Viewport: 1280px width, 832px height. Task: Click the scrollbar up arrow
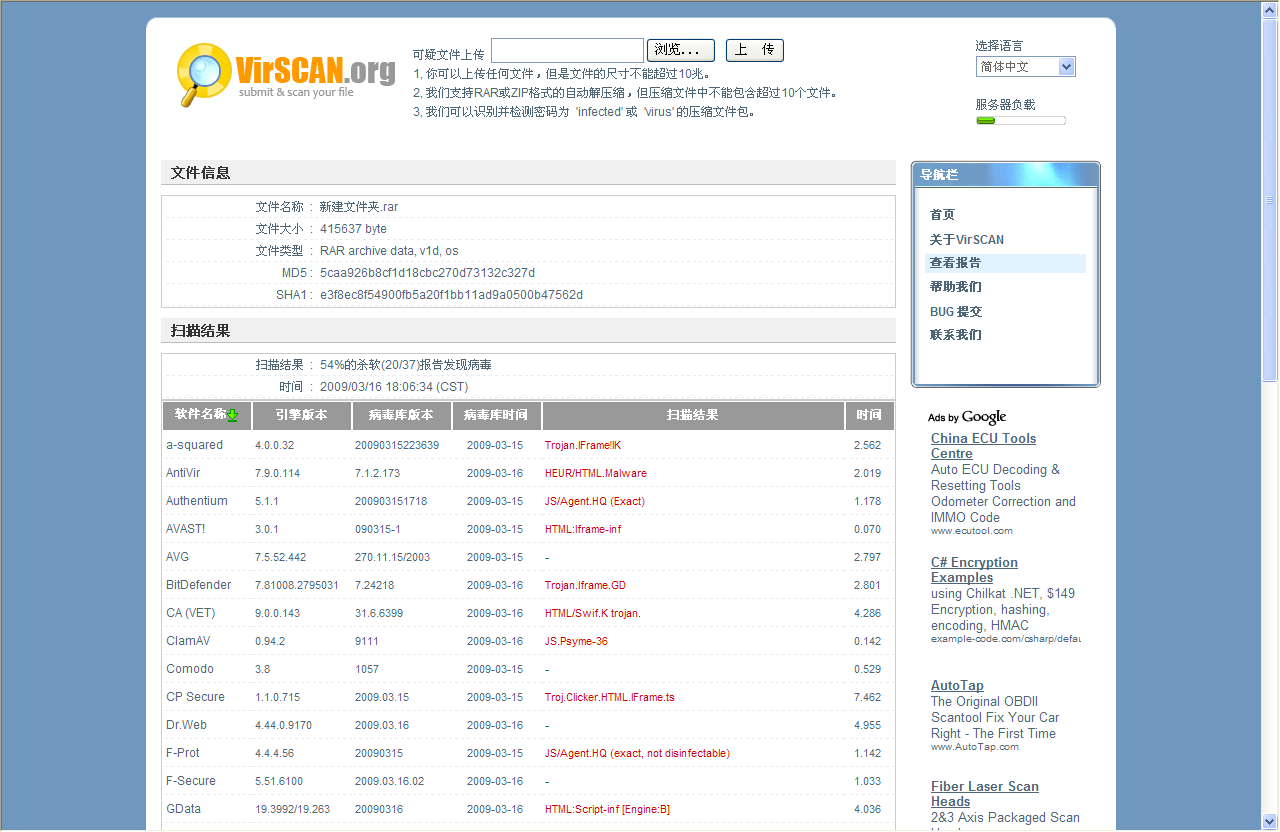1270,8
